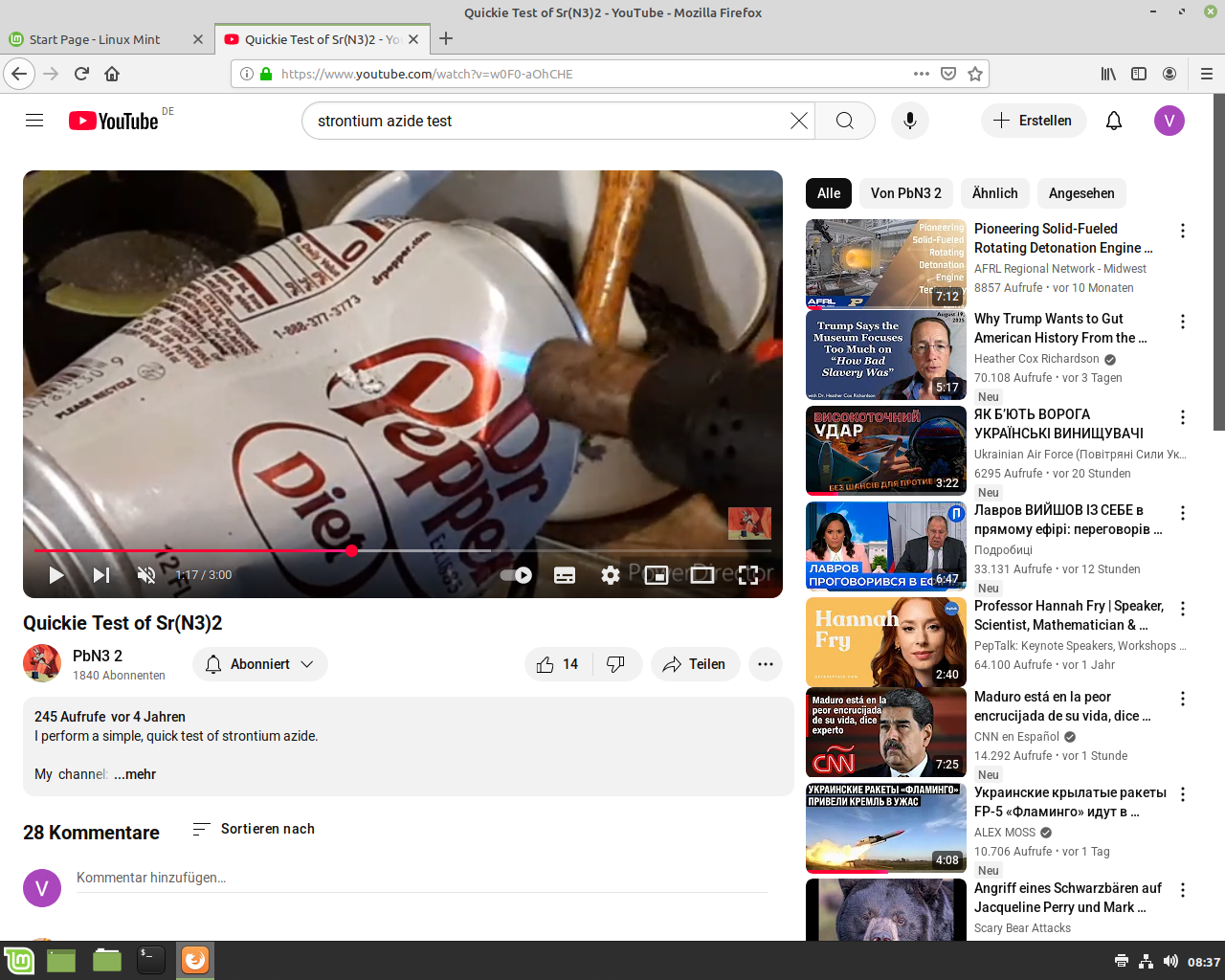Toggle subtitles on the player
1225x980 pixels.
(x=565, y=575)
